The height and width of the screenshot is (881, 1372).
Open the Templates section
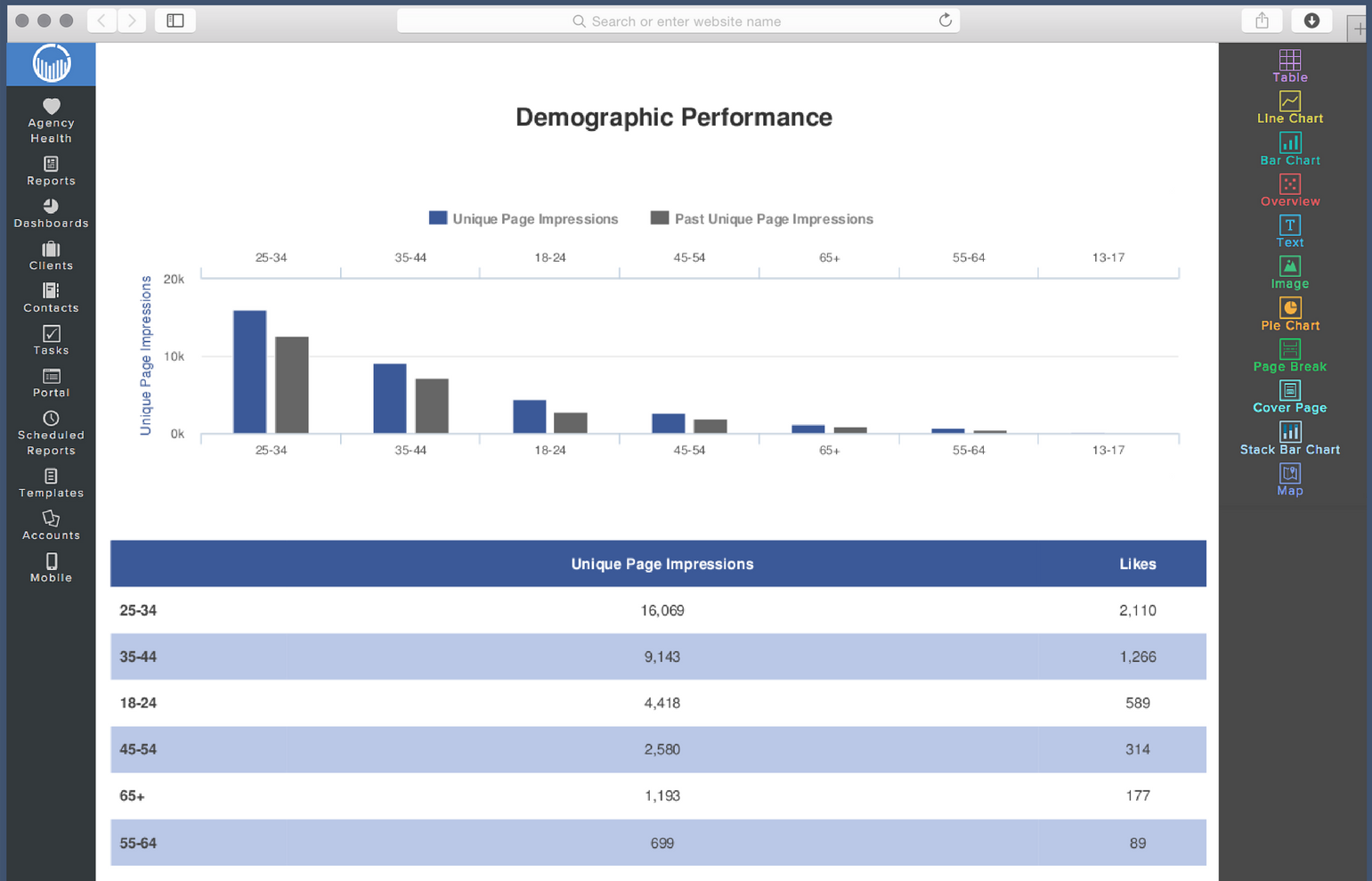(x=51, y=484)
